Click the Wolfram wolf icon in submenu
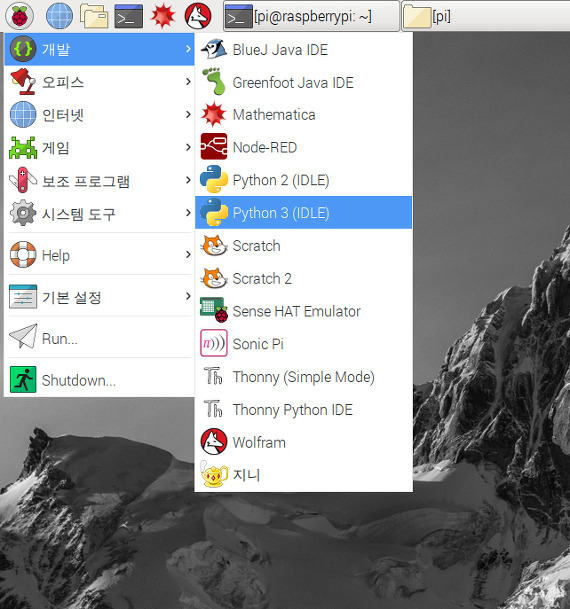 (x=214, y=442)
